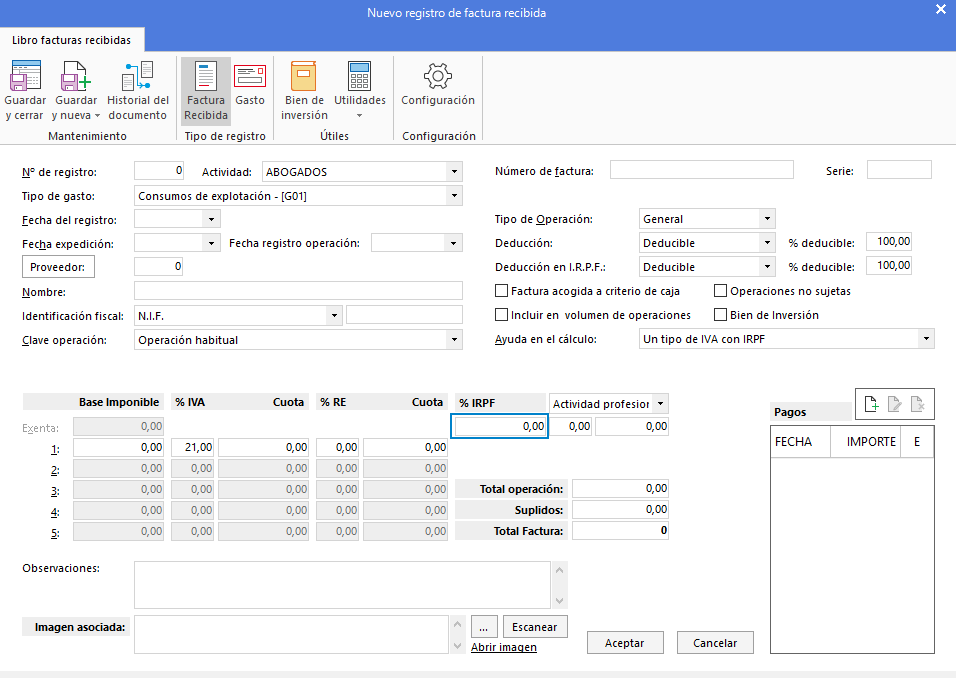The height and width of the screenshot is (678, 956).
Task: Open the Fecha expedición date picker
Action: coord(211,243)
